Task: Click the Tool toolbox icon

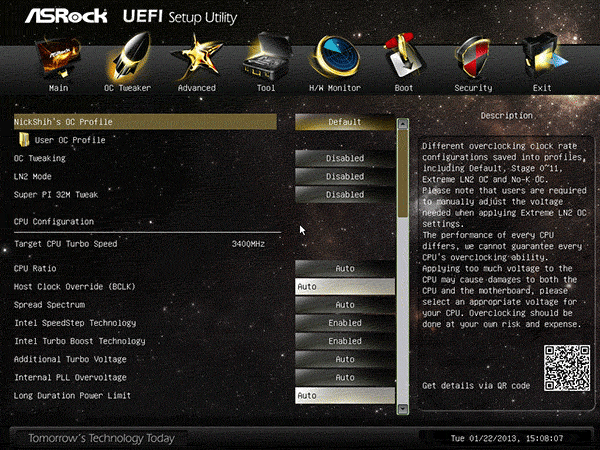Action: (266, 62)
